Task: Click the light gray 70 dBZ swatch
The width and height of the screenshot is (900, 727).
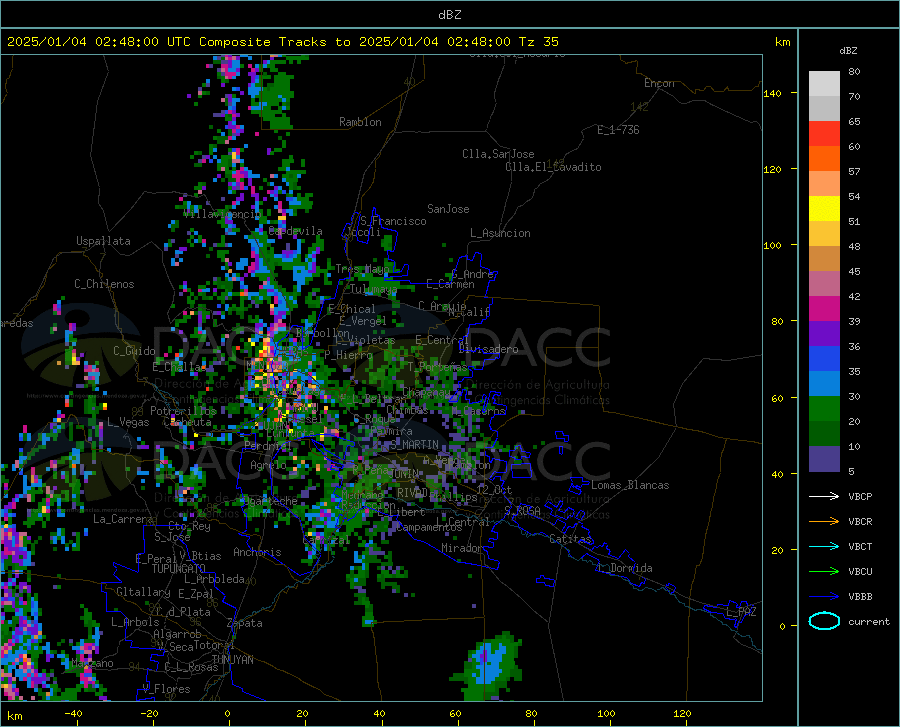Action: pos(824,84)
